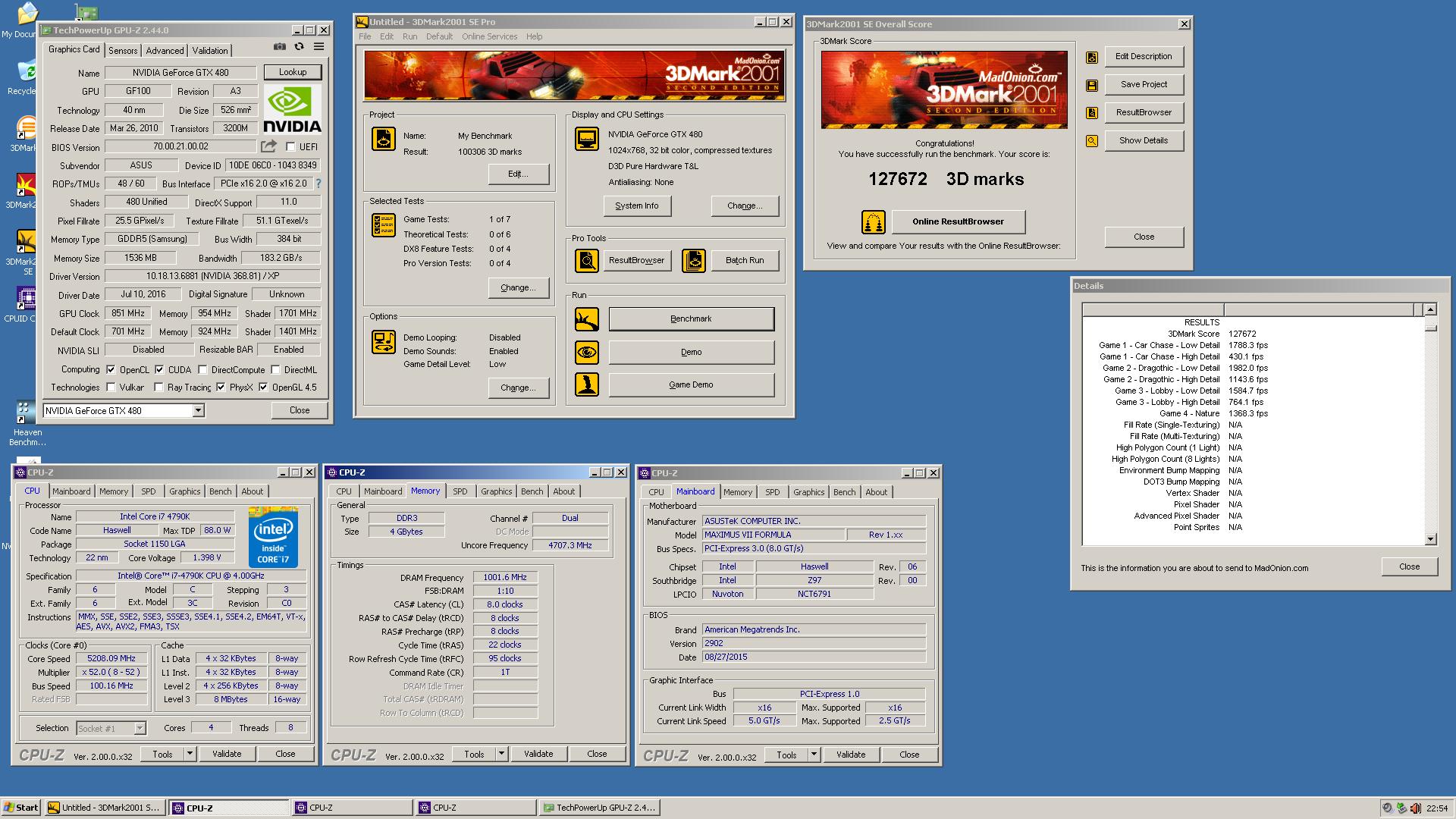Click the BIOS share/export arrow icon

click(x=268, y=146)
